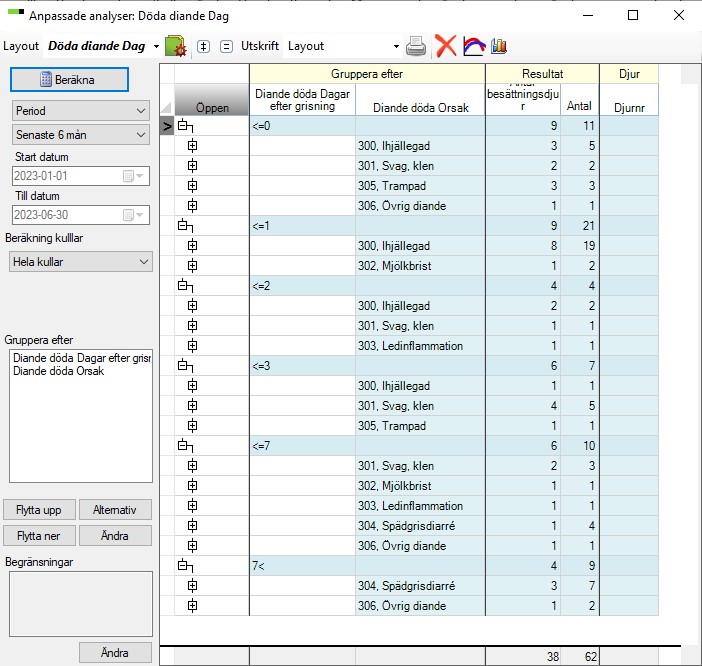Click the application icon in title bar
The image size is (702, 666).
(16, 12)
